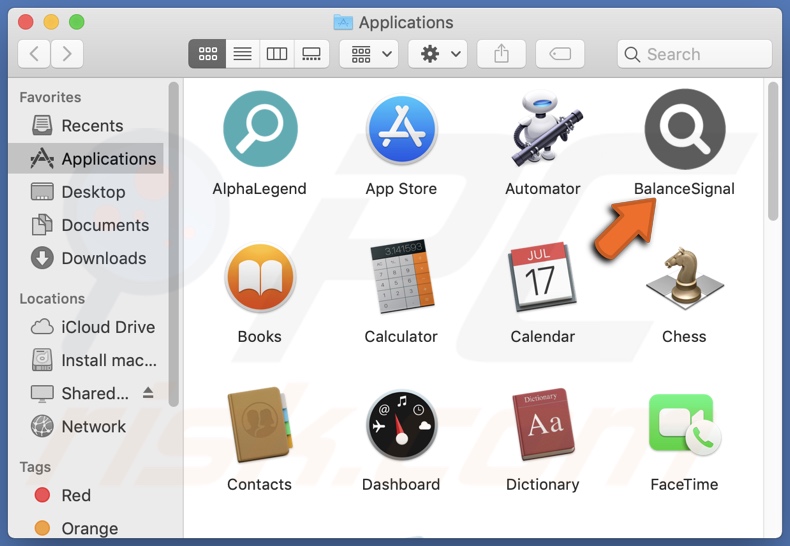This screenshot has height=546, width=790.
Task: Launch the Calculator app icon
Action: (402, 277)
